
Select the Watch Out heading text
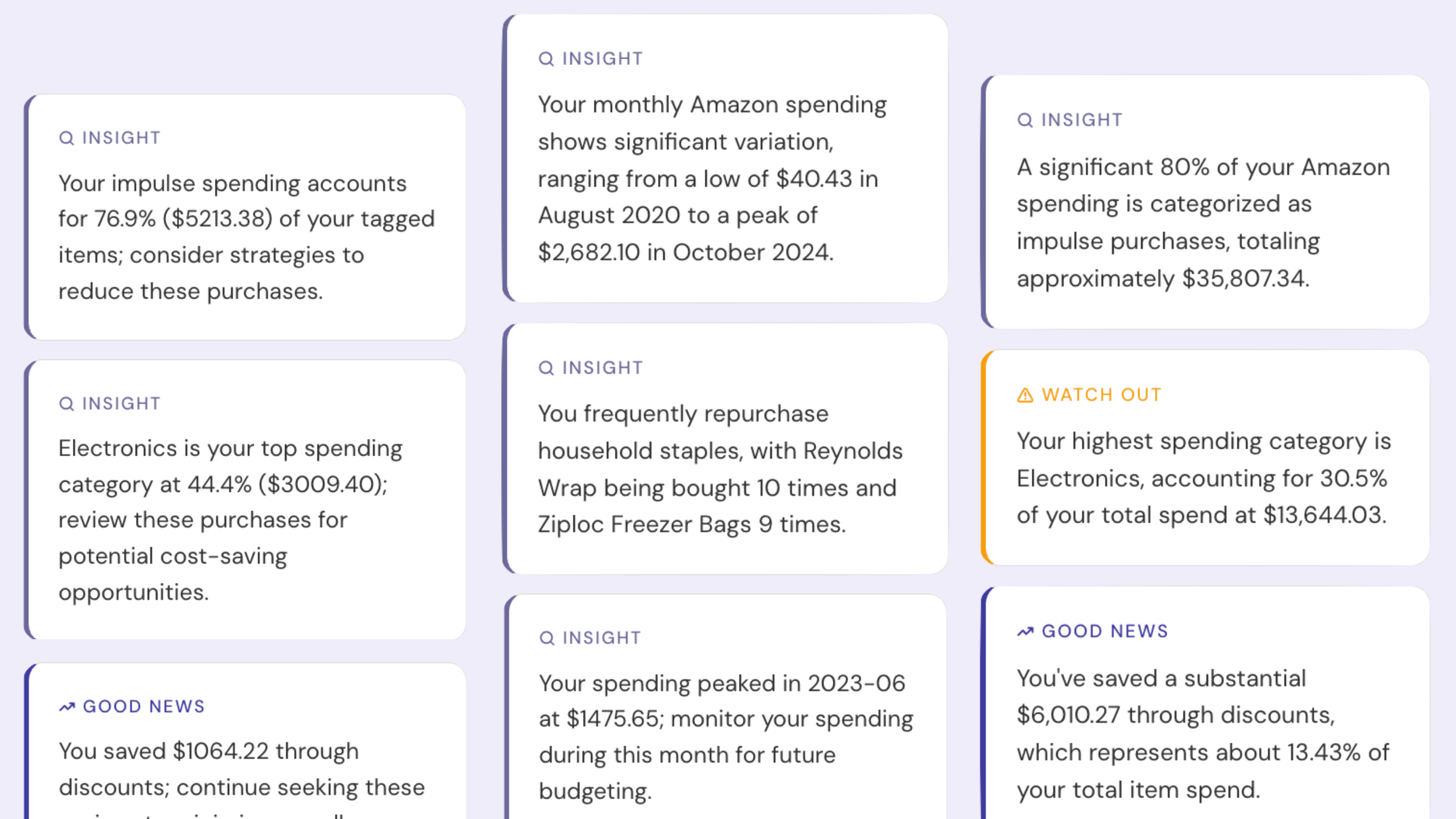[x=1102, y=395]
